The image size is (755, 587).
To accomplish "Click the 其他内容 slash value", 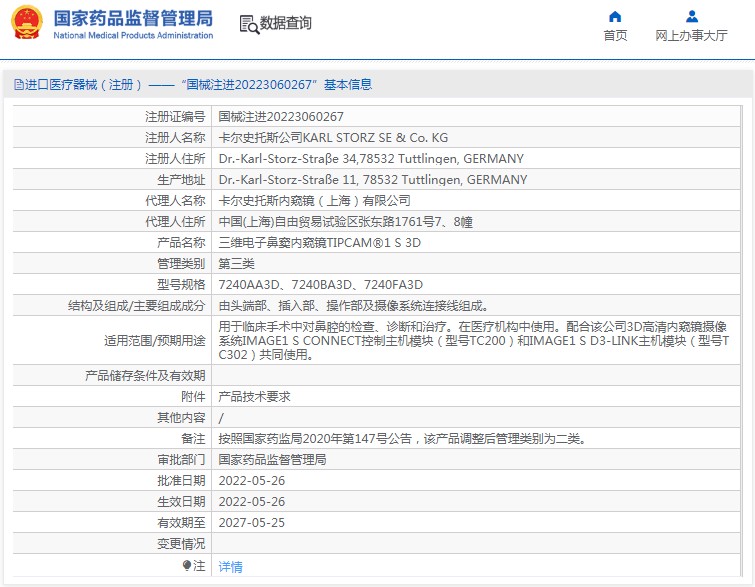I will click(221, 418).
